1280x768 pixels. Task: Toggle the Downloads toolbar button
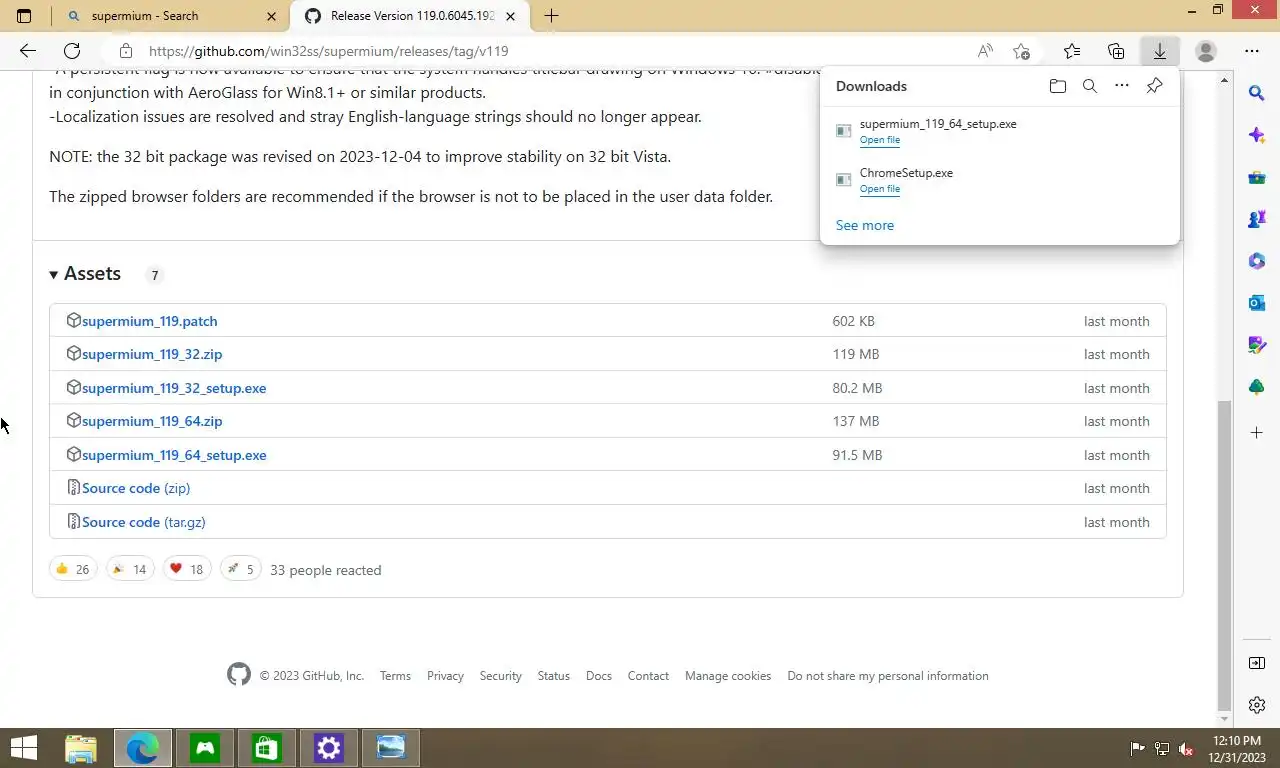[x=1160, y=51]
